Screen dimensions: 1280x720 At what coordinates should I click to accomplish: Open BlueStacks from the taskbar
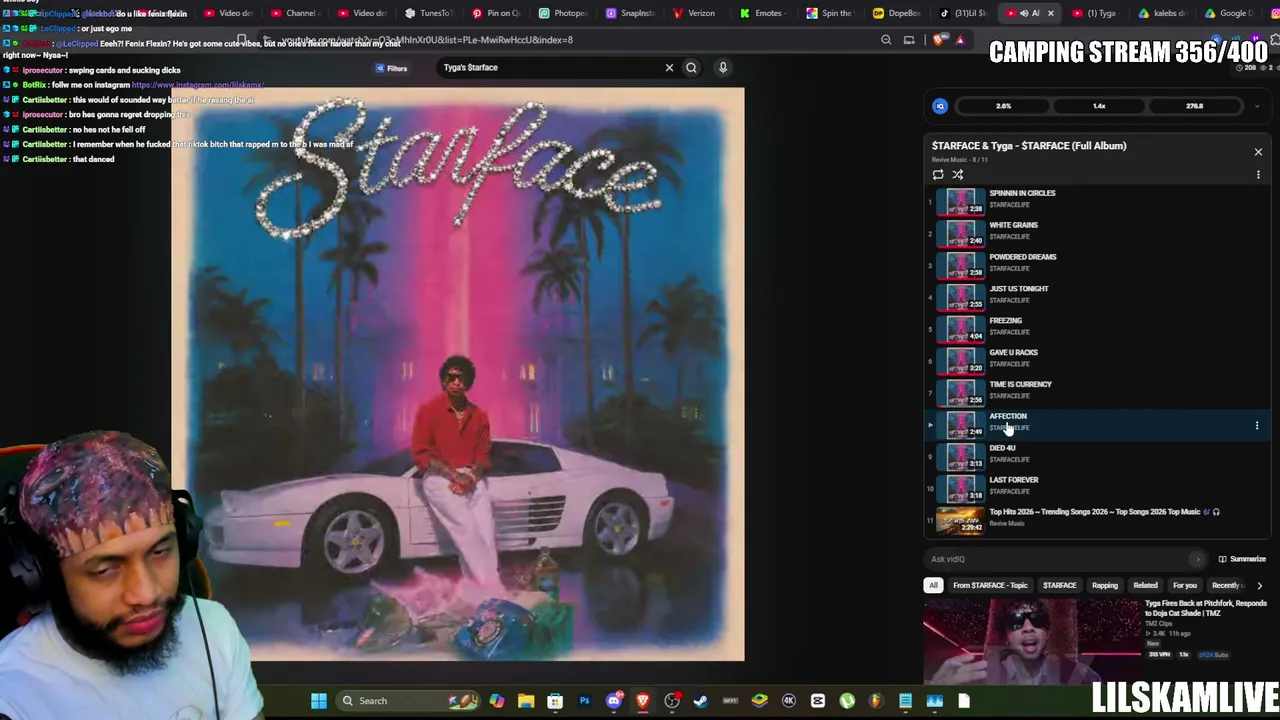[760, 701]
